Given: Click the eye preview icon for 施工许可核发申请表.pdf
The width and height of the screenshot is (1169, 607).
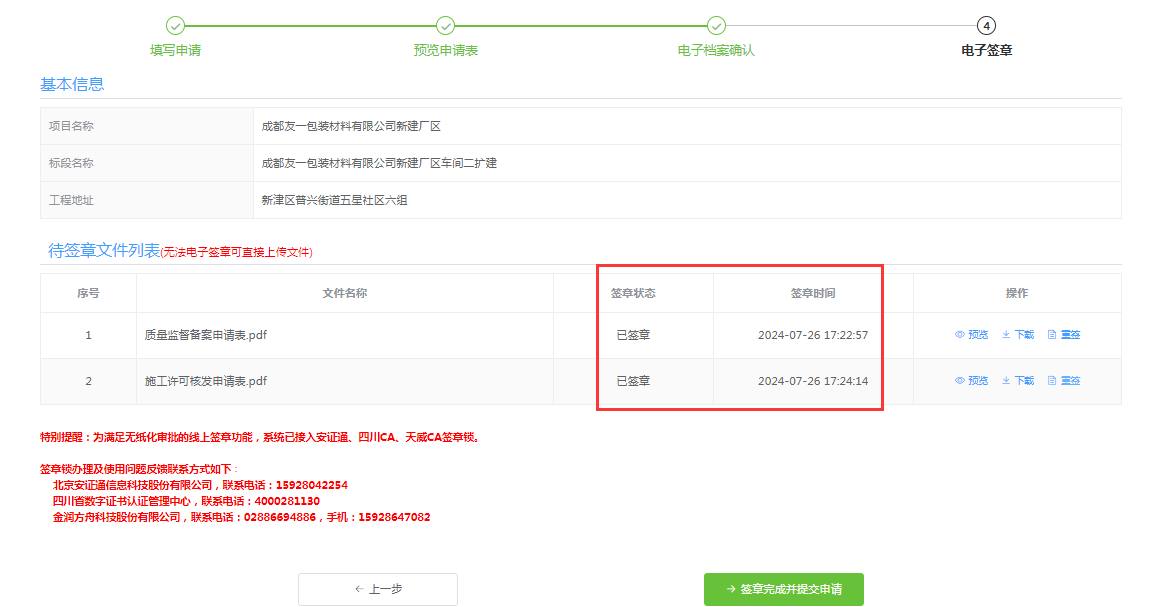Looking at the screenshot, I should tap(960, 380).
